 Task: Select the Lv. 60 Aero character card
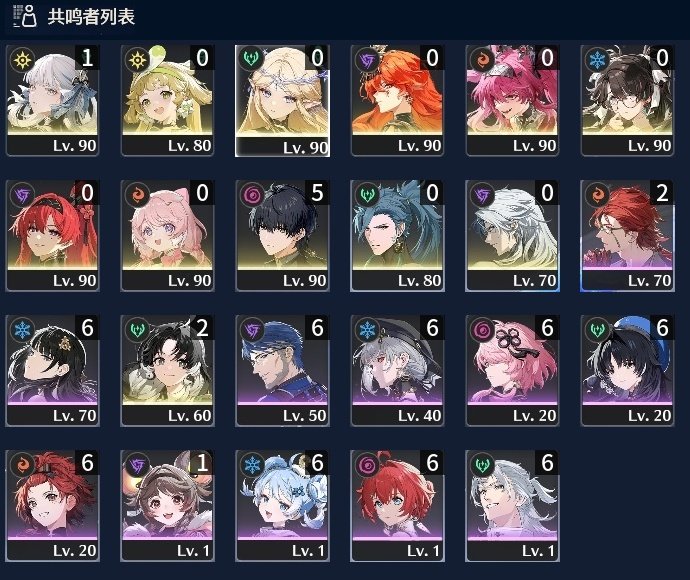pos(167,371)
